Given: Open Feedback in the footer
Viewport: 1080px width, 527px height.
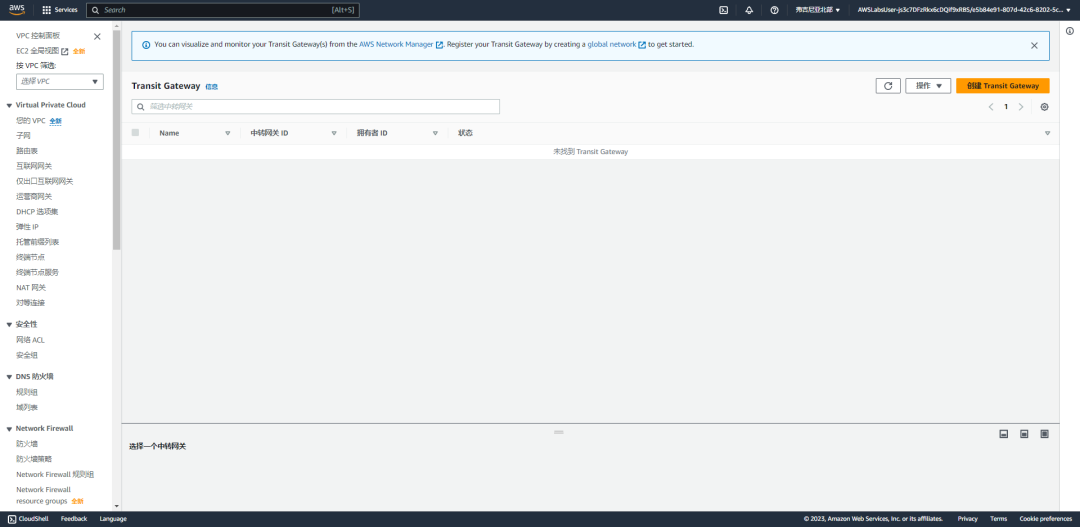Looking at the screenshot, I should (x=74, y=519).
